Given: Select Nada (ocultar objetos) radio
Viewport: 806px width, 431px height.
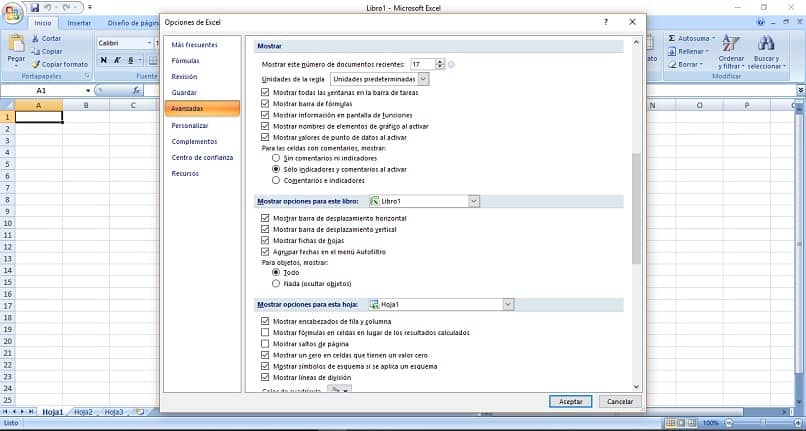Looking at the screenshot, I should [x=276, y=284].
